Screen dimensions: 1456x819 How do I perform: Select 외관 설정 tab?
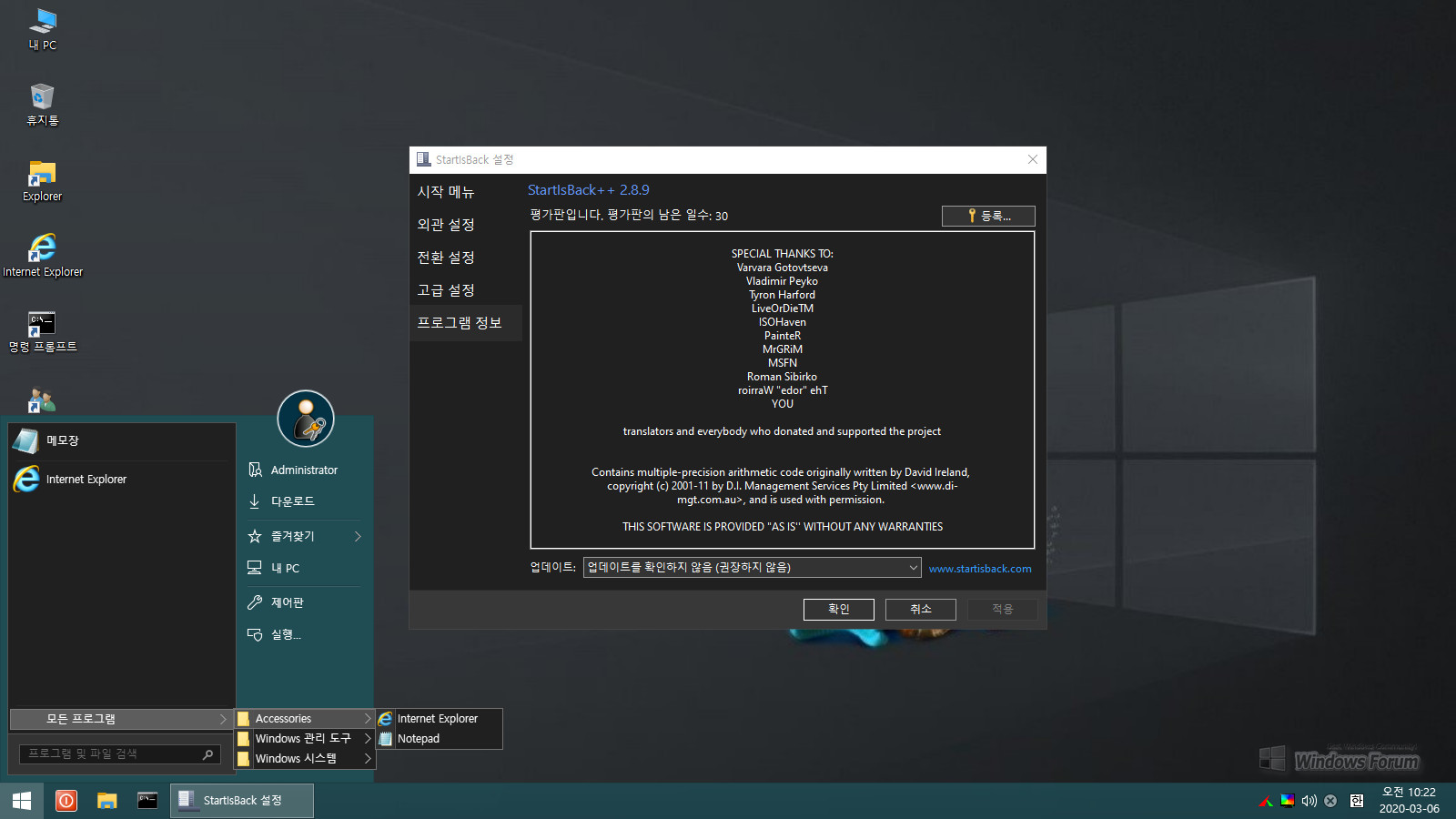click(466, 225)
